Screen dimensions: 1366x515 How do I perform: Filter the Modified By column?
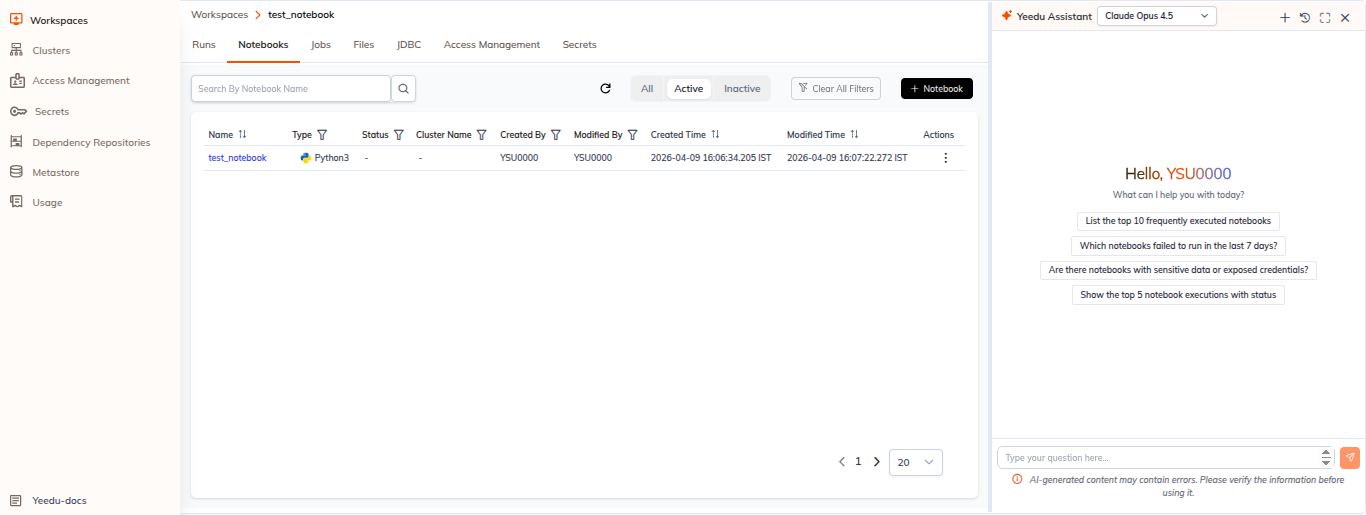coord(632,134)
